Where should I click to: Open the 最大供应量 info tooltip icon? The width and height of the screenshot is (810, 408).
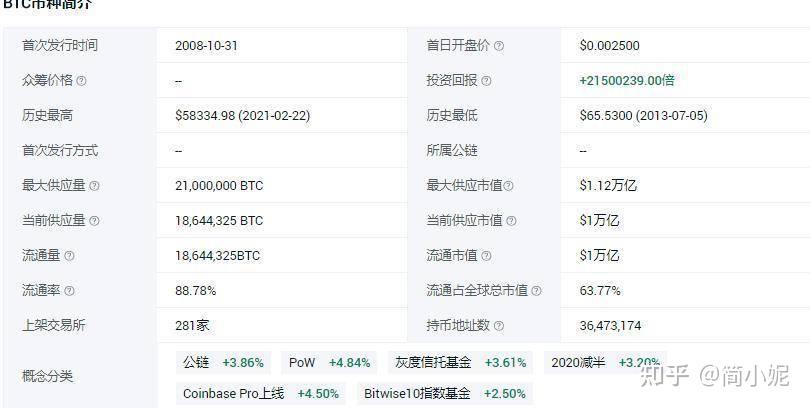94,186
